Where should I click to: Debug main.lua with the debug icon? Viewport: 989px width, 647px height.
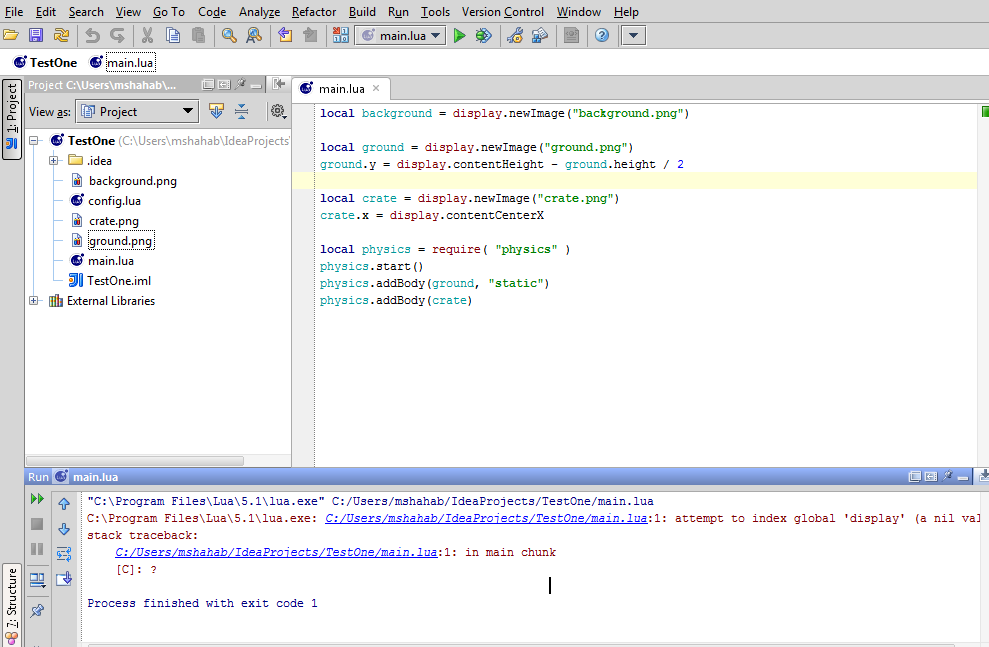tap(483, 35)
